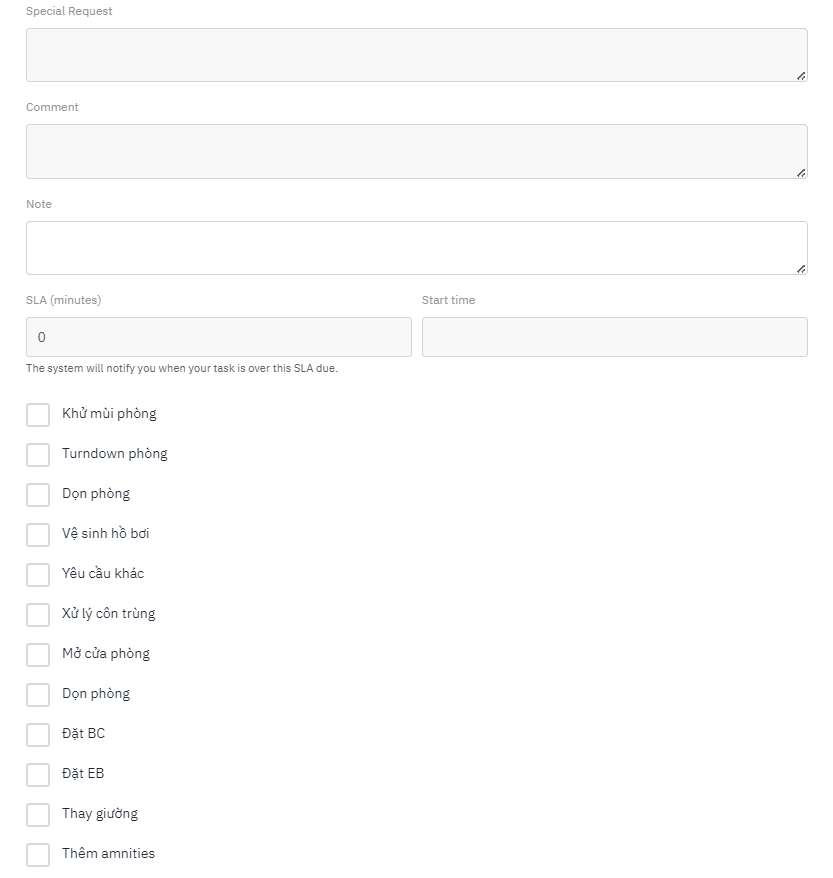Check the Xử lý côn trùng box
The height and width of the screenshot is (878, 833).
pyautogui.click(x=38, y=615)
